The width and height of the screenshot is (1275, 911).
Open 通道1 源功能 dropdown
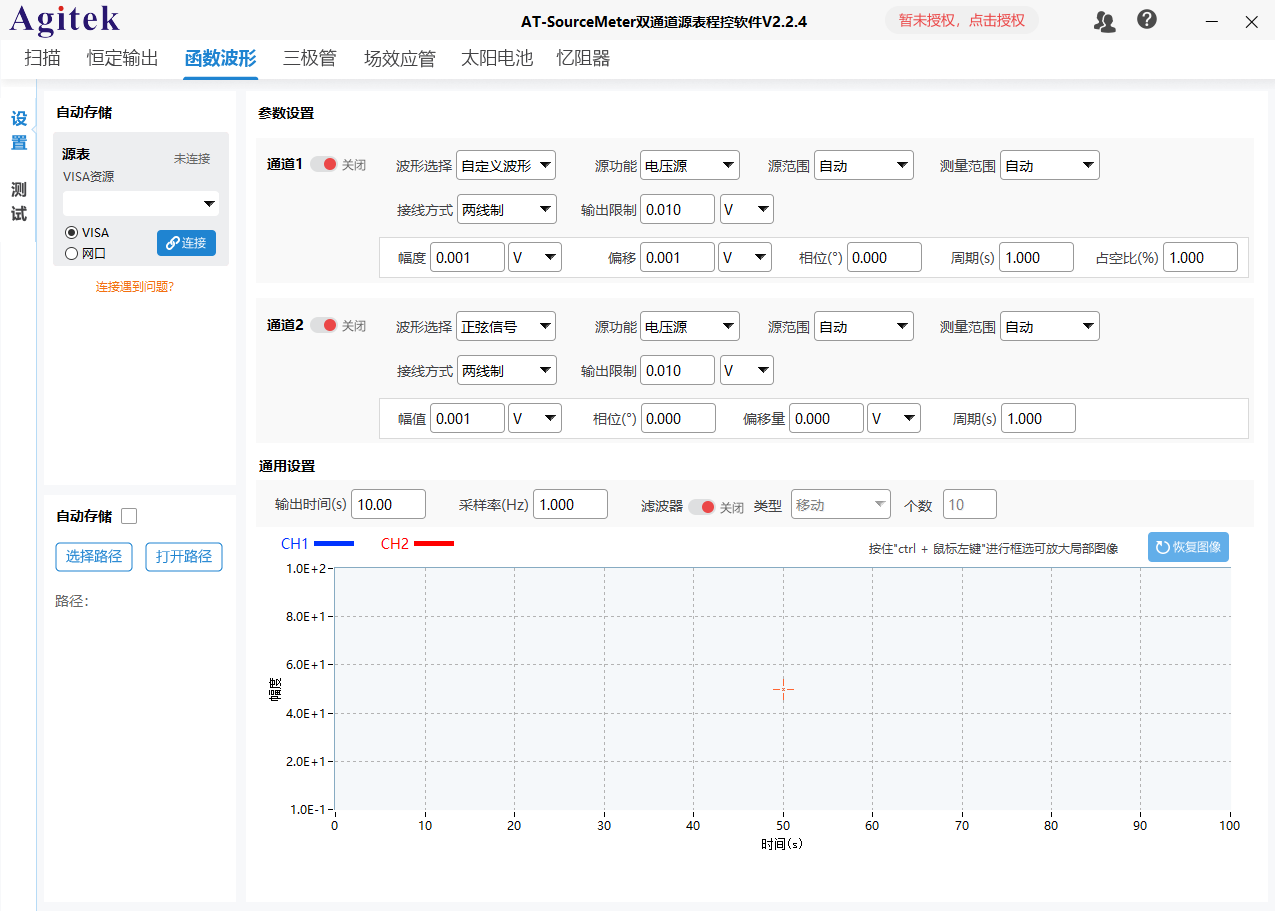click(x=690, y=166)
